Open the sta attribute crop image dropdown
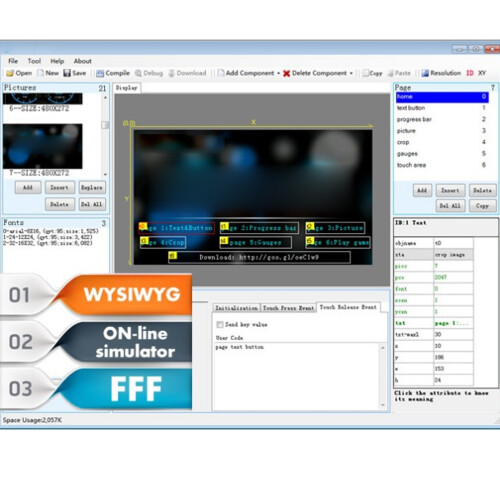The image size is (500, 500). (x=453, y=255)
